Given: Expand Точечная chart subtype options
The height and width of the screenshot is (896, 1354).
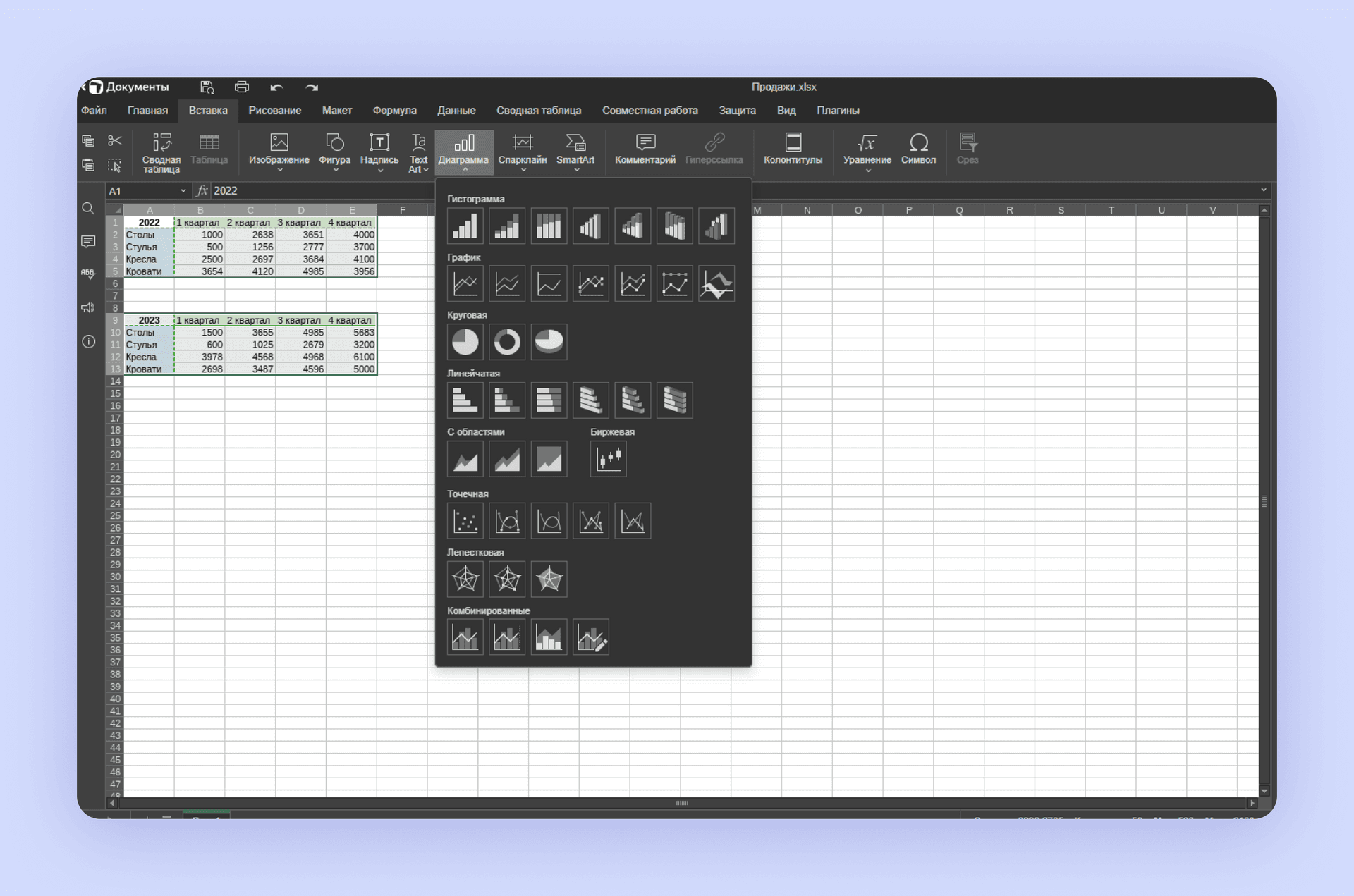Looking at the screenshot, I should [467, 494].
